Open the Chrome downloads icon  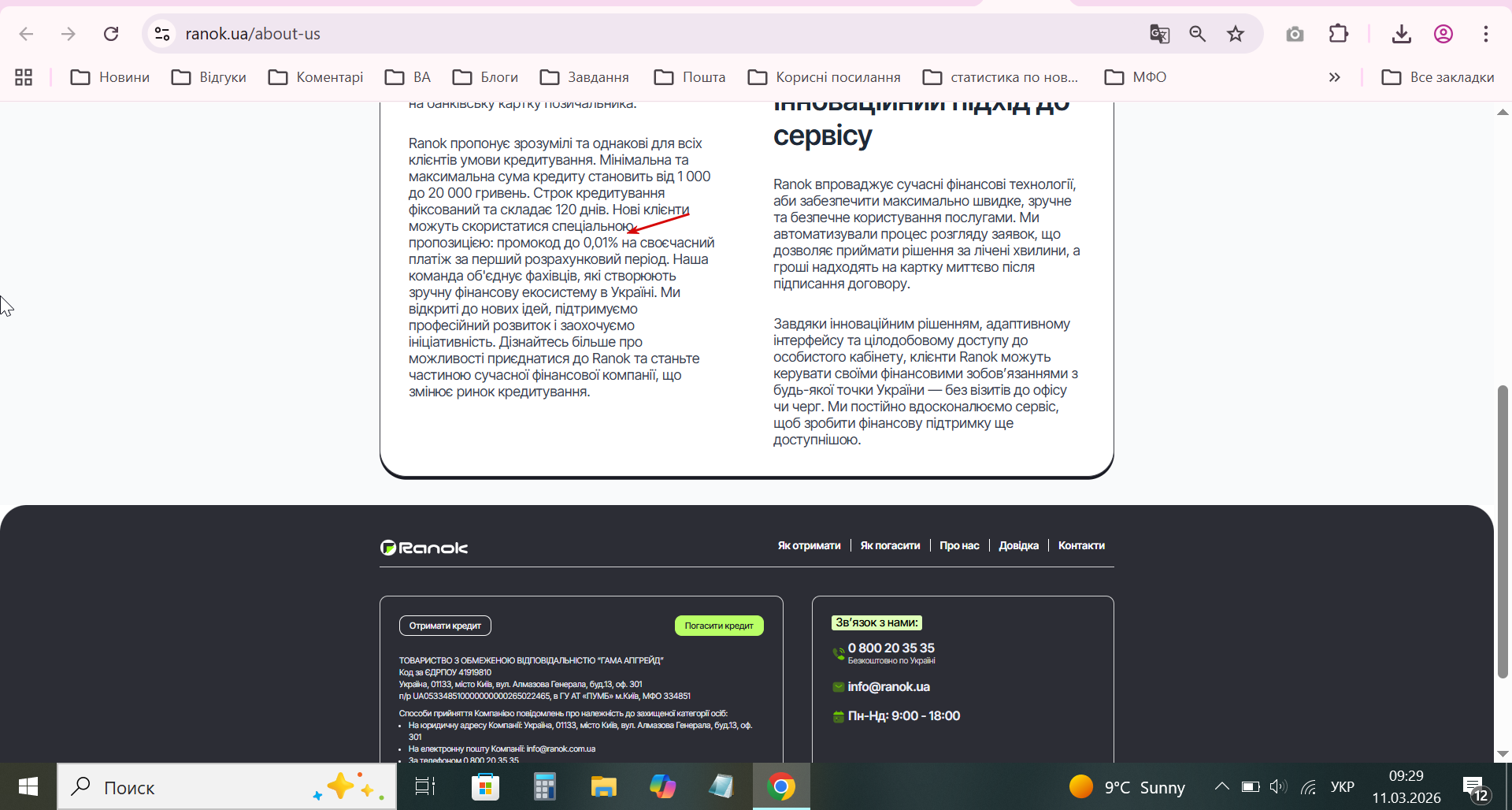click(1401, 34)
